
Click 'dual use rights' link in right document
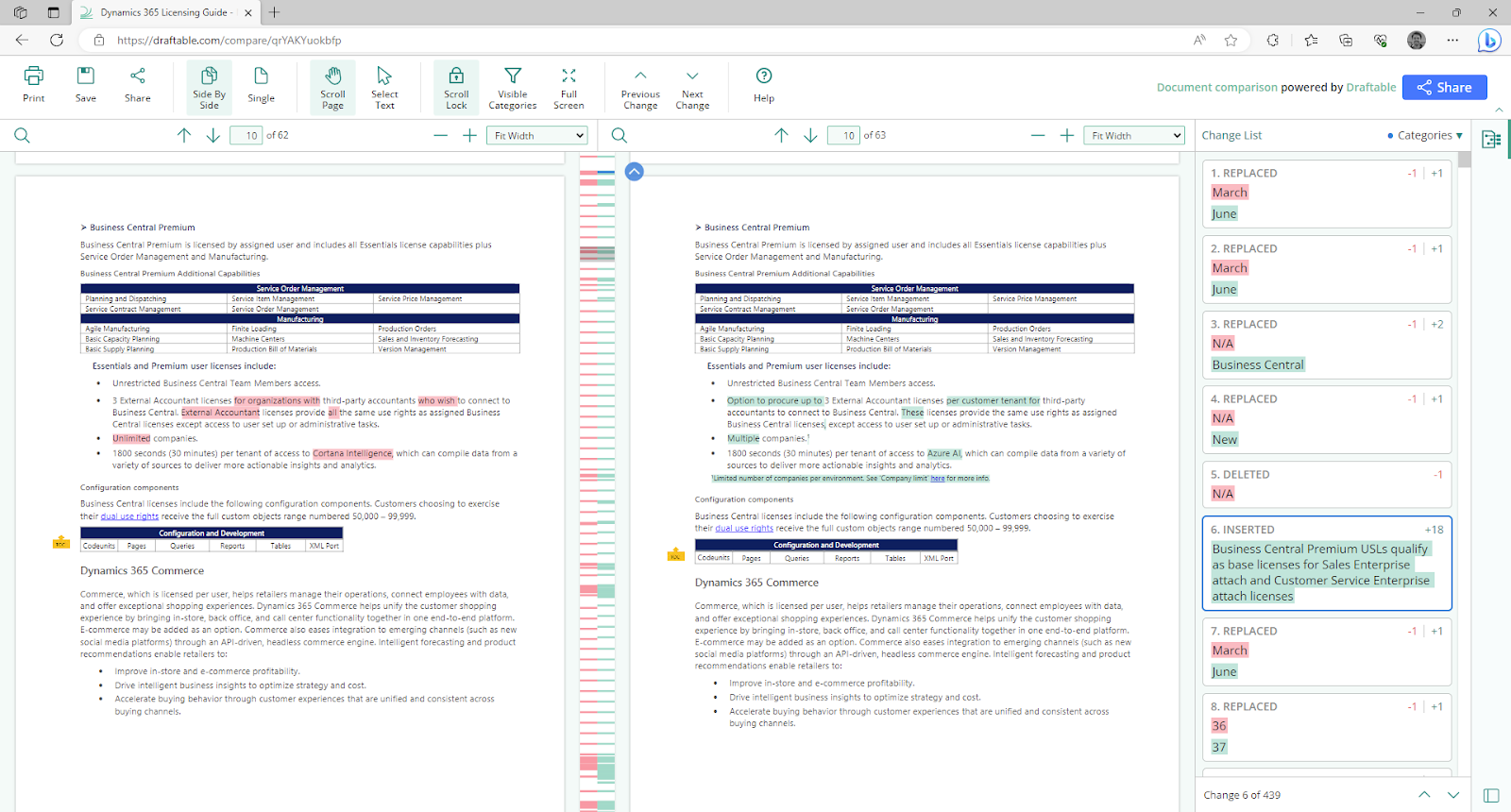tap(744, 529)
